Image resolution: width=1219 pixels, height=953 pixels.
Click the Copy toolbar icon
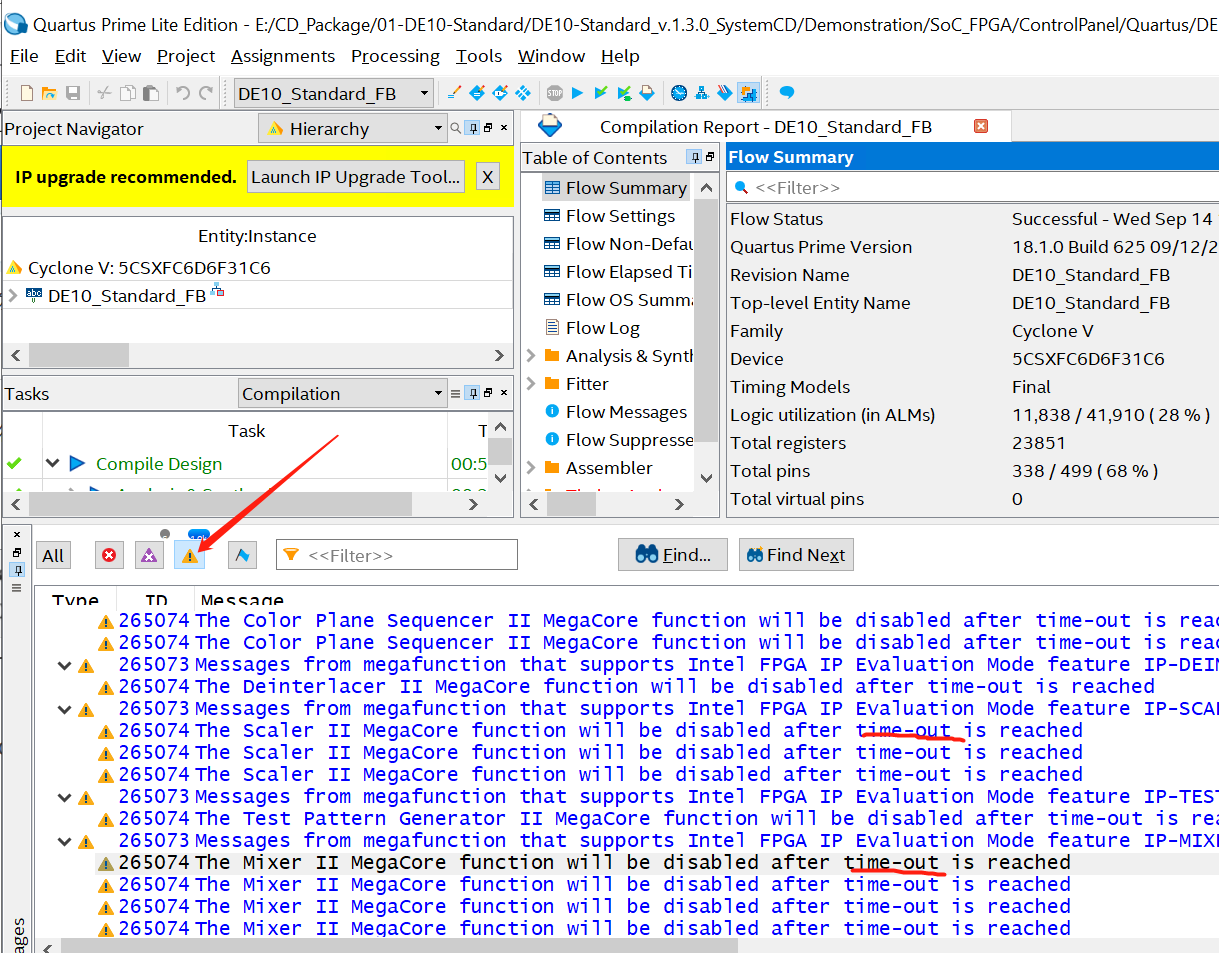point(128,93)
